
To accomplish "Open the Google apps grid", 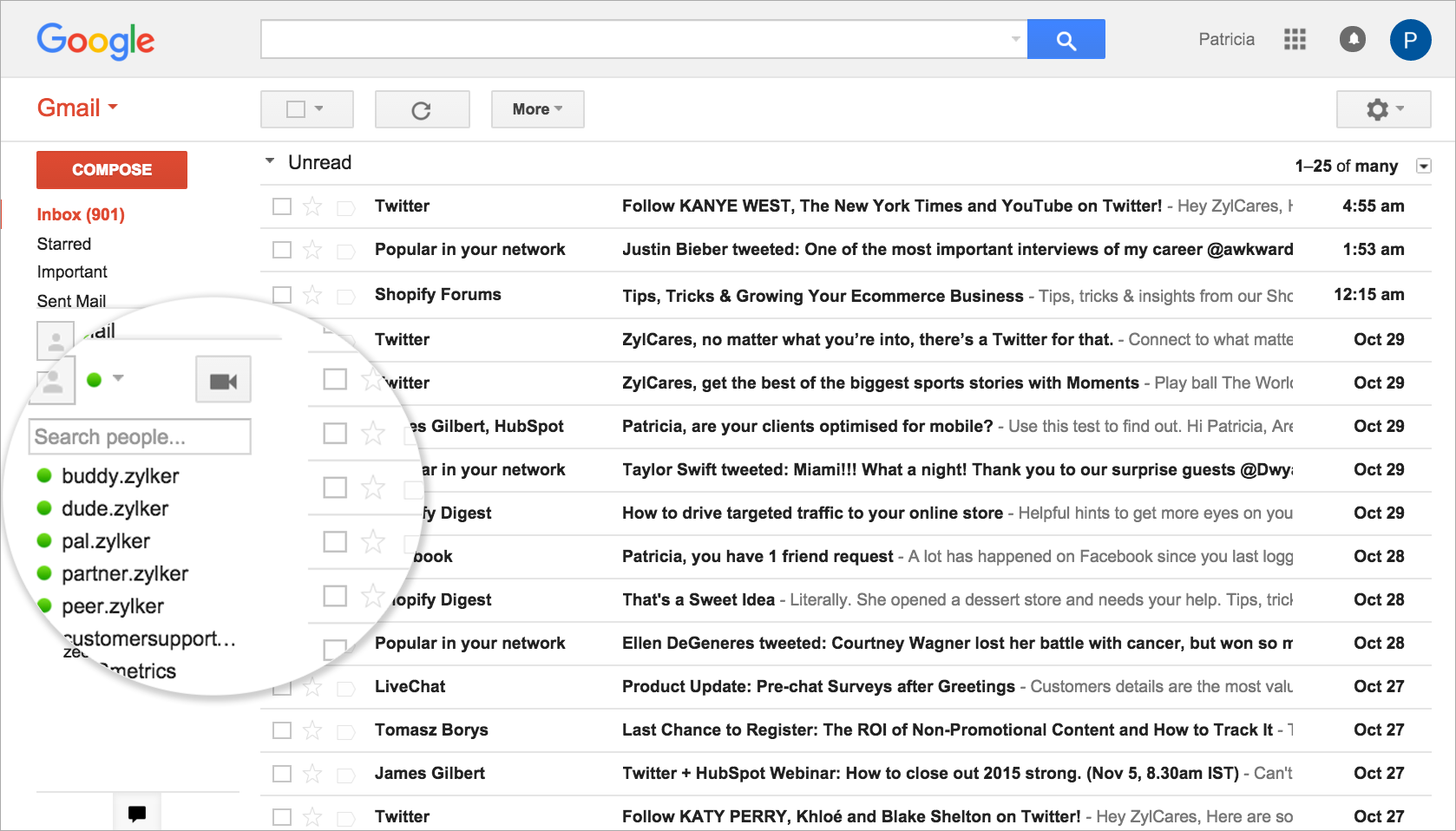I will 1295,39.
